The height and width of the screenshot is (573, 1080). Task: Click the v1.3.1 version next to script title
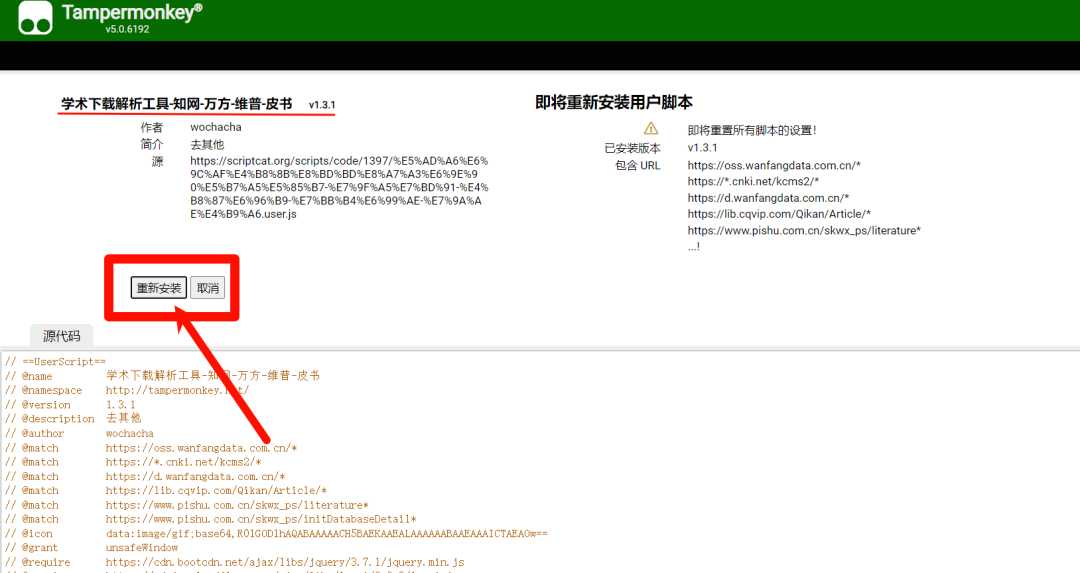322,105
